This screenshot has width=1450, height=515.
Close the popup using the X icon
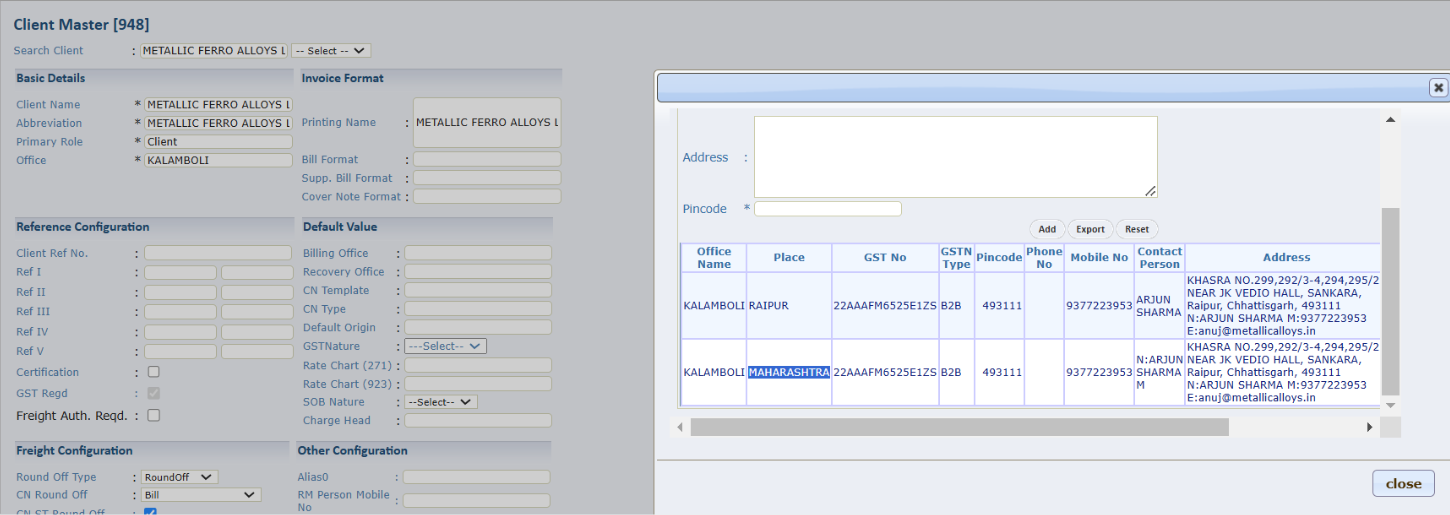tap(1438, 88)
